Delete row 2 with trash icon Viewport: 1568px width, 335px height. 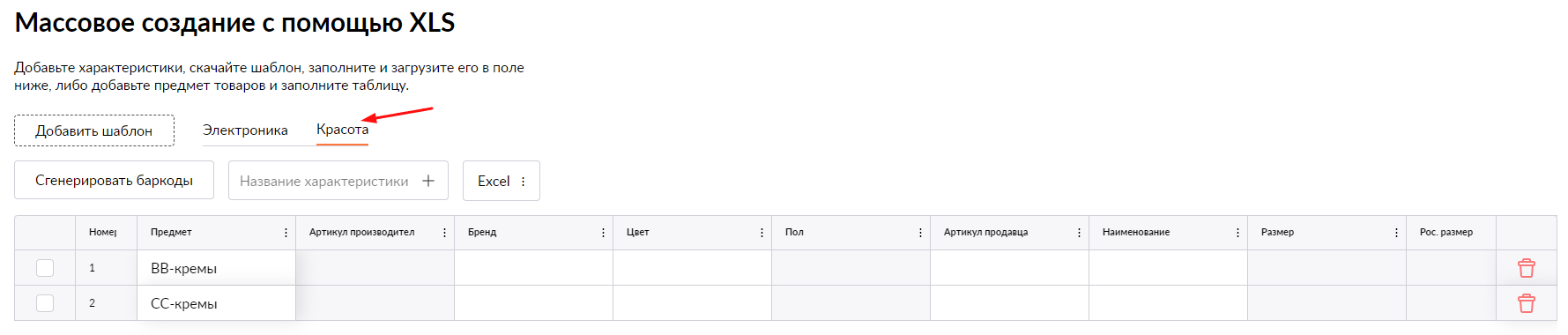click(x=1526, y=303)
